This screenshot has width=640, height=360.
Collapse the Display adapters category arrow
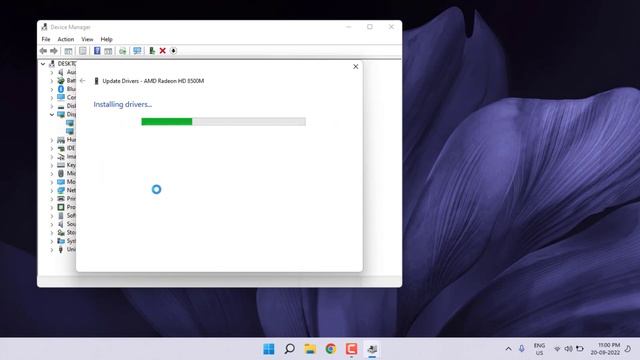[52, 114]
